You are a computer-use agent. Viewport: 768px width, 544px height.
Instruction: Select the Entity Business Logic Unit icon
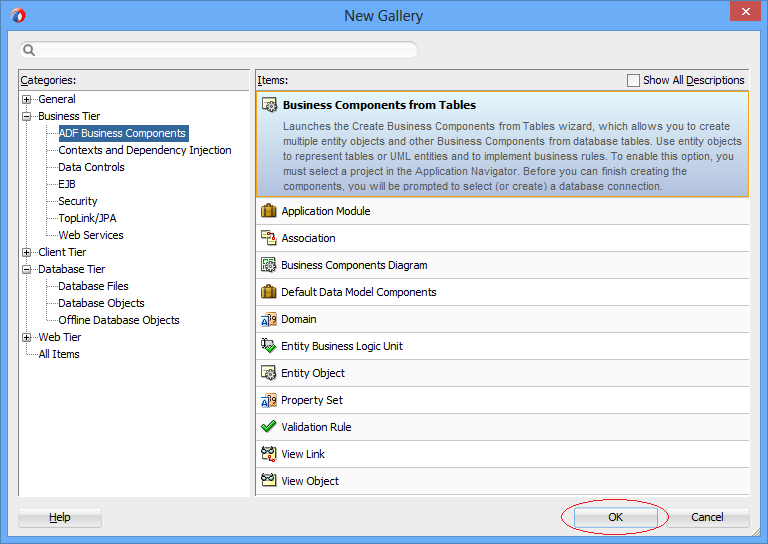click(x=268, y=346)
